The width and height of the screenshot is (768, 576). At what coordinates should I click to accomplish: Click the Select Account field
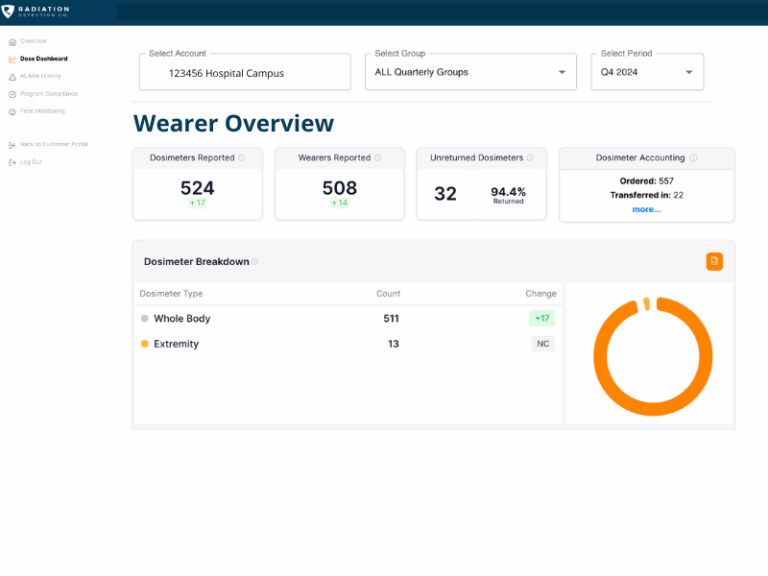point(245,73)
